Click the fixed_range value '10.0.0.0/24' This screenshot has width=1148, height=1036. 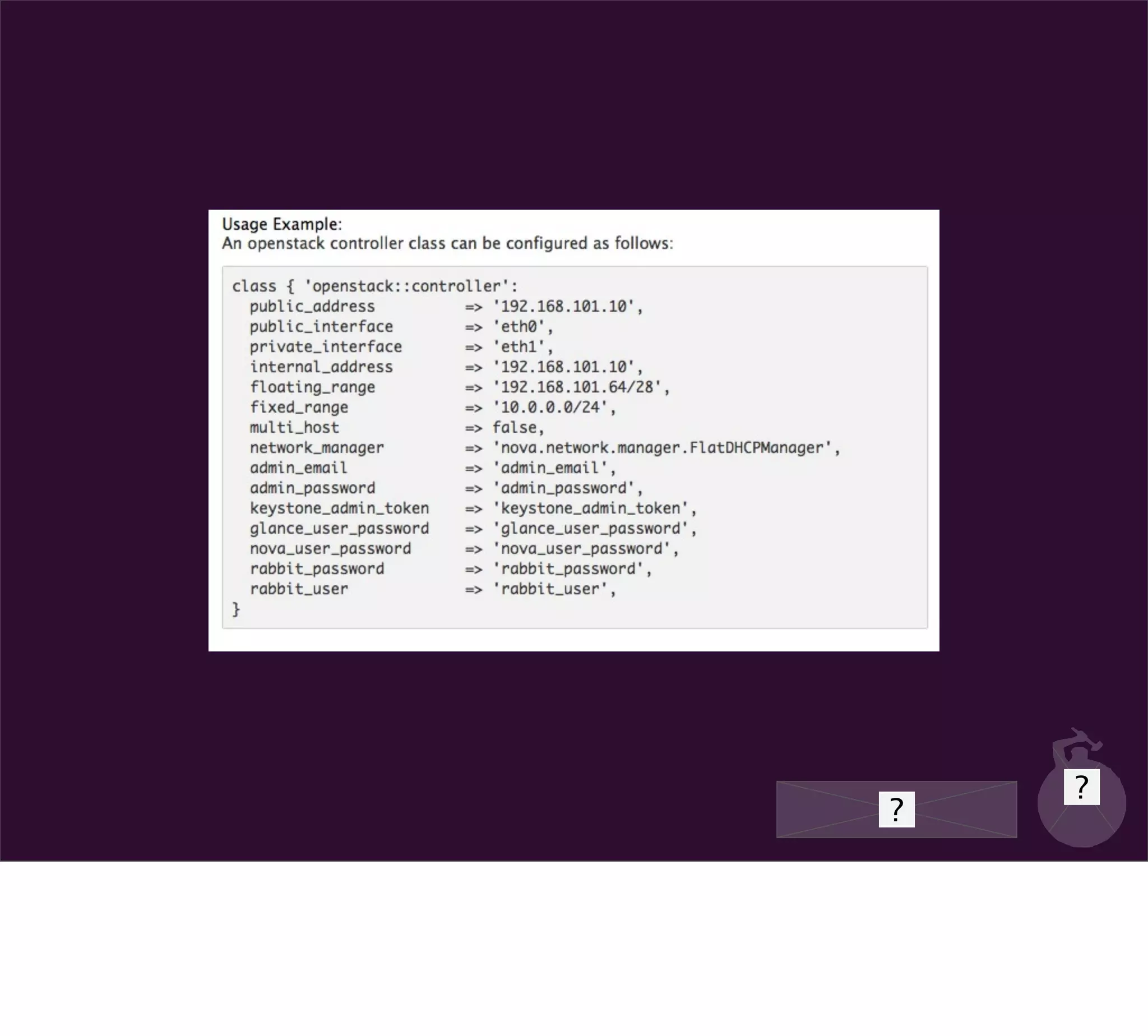[x=553, y=408]
